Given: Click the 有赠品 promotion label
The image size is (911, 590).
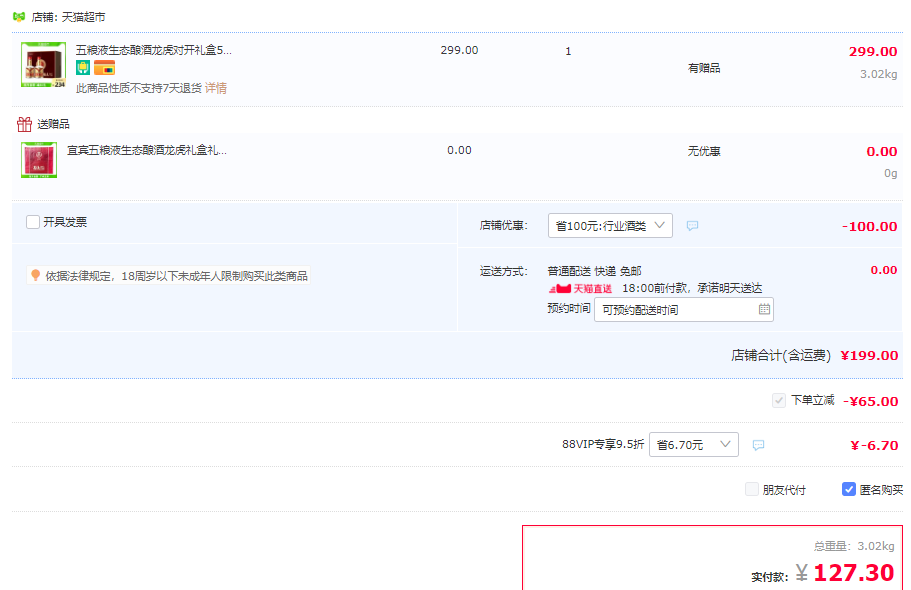Looking at the screenshot, I should point(704,68).
